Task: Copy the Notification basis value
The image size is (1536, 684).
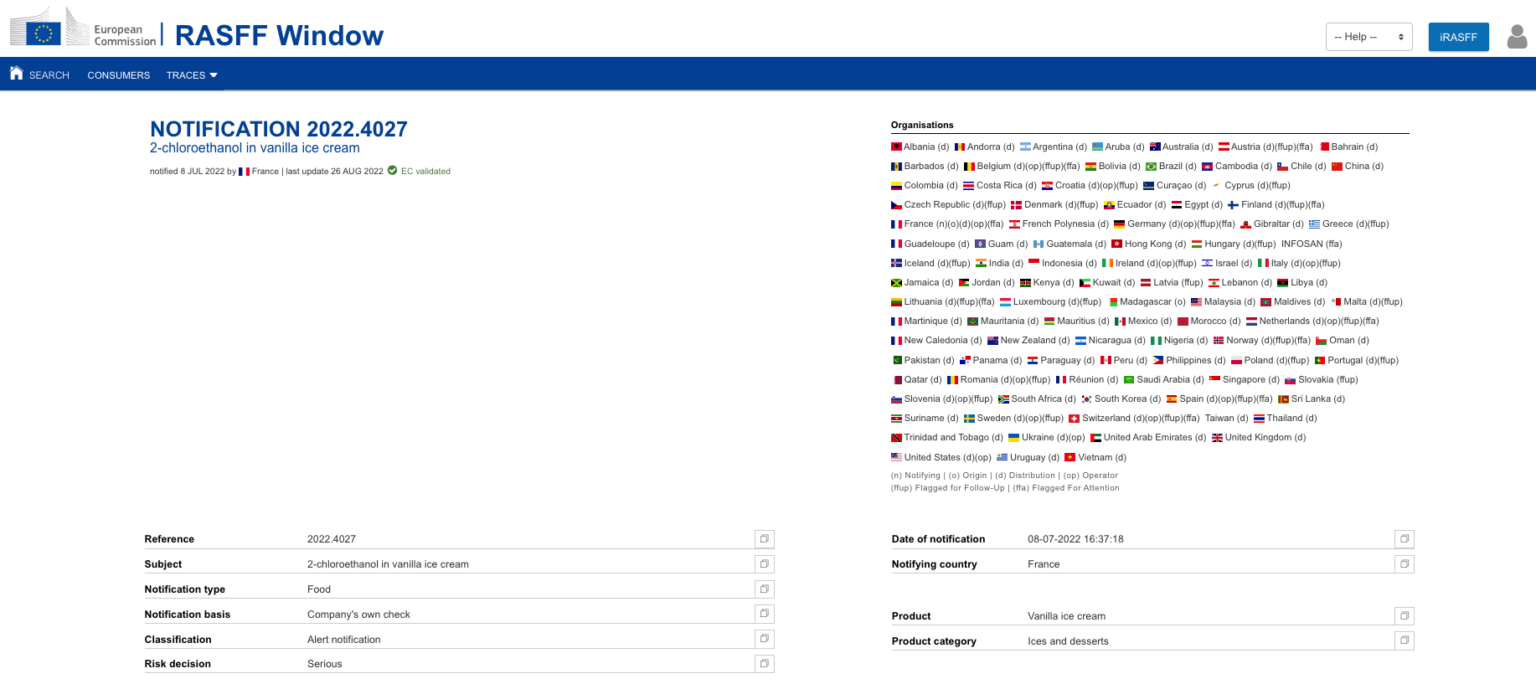Action: coord(764,614)
